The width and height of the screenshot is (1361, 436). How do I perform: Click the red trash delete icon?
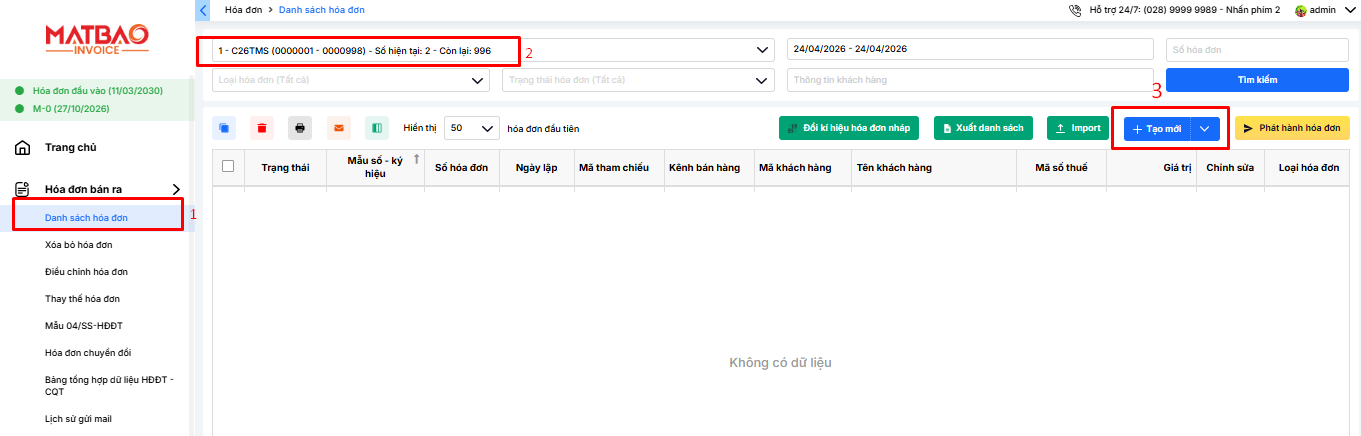262,128
